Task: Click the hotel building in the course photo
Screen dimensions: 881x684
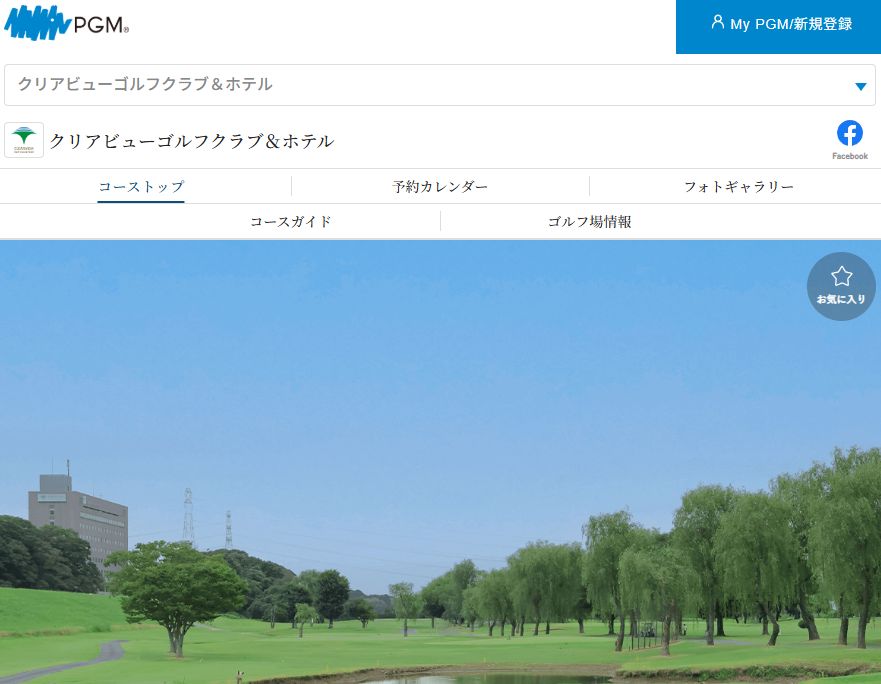Action: coord(78,515)
